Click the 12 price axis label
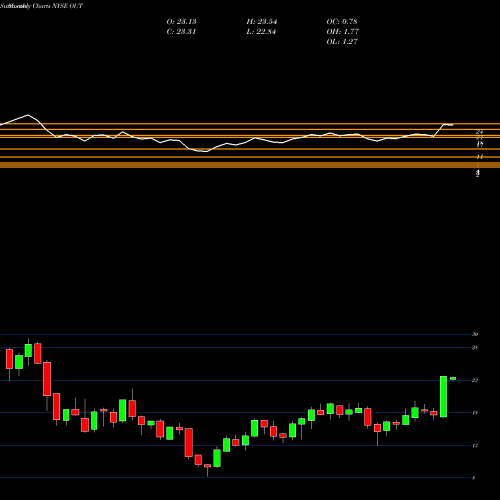The image size is (500, 500). pos(475,445)
